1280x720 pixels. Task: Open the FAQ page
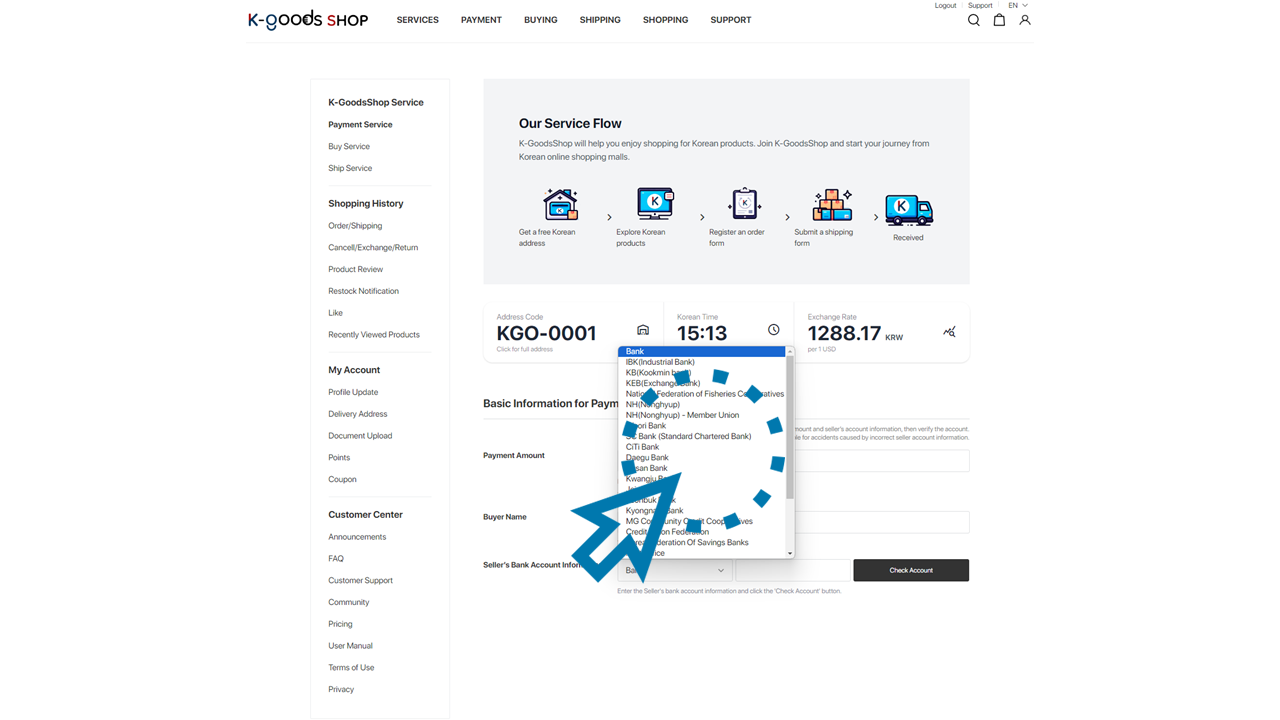336,559
